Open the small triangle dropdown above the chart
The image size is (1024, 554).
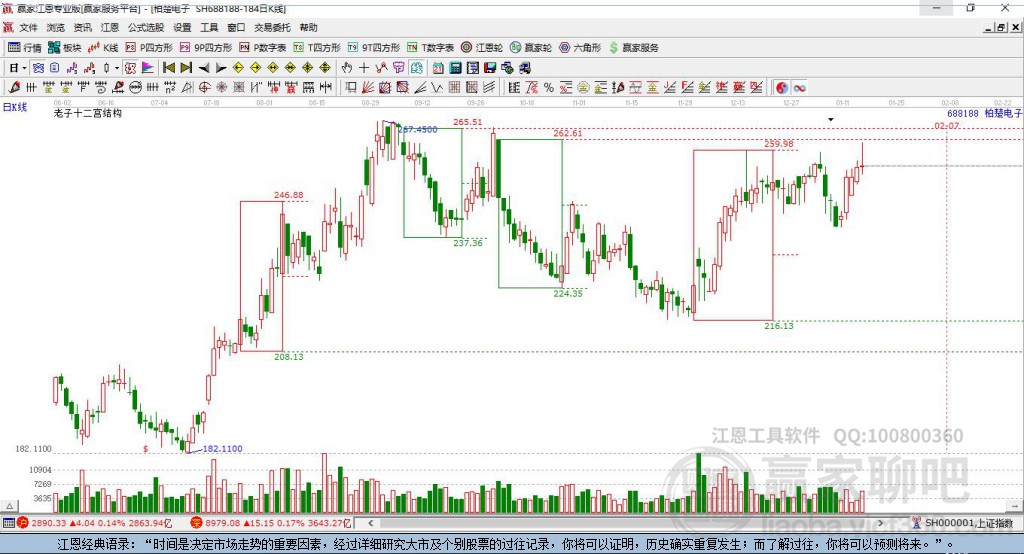tap(831, 120)
